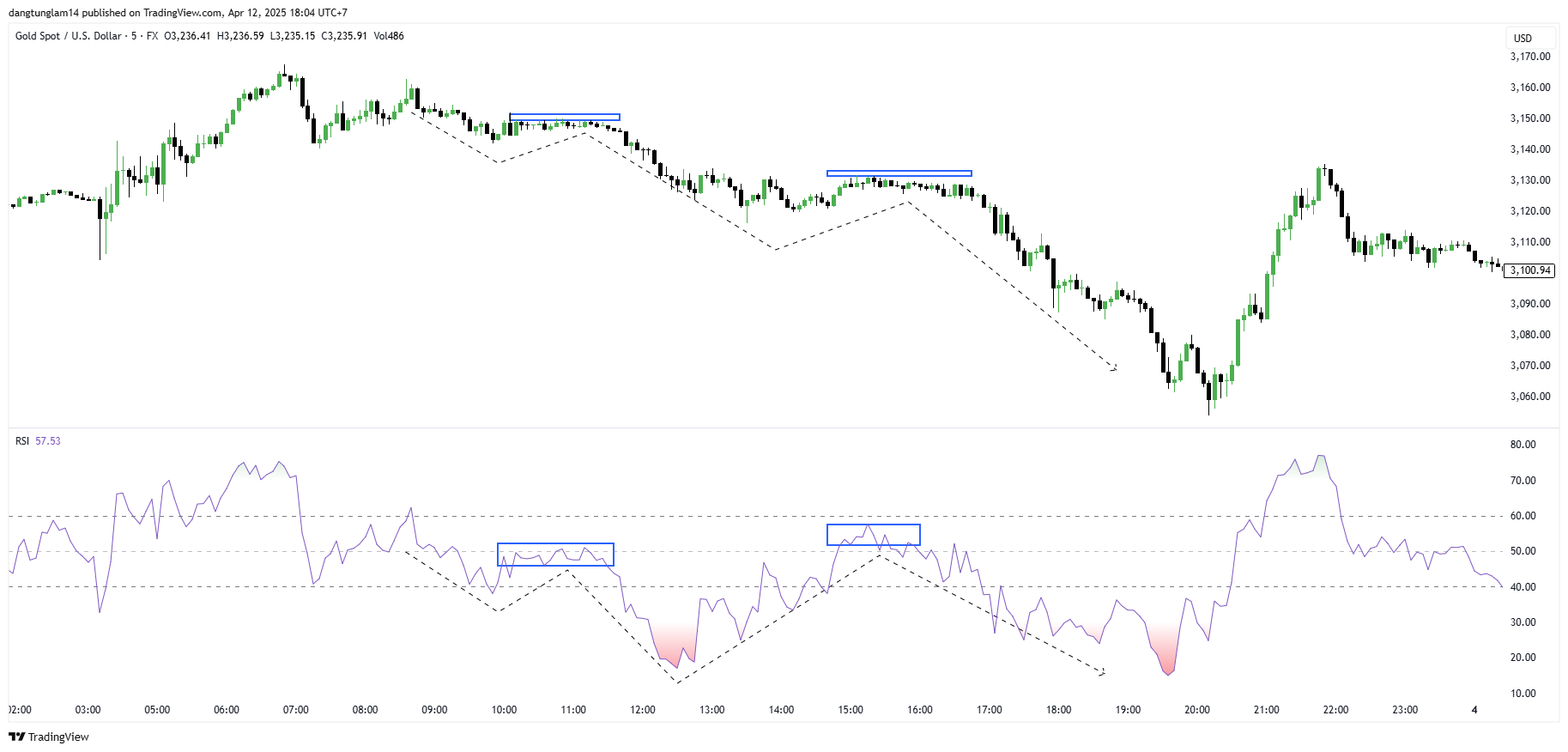Click the 17:00 time axis label

990,710
